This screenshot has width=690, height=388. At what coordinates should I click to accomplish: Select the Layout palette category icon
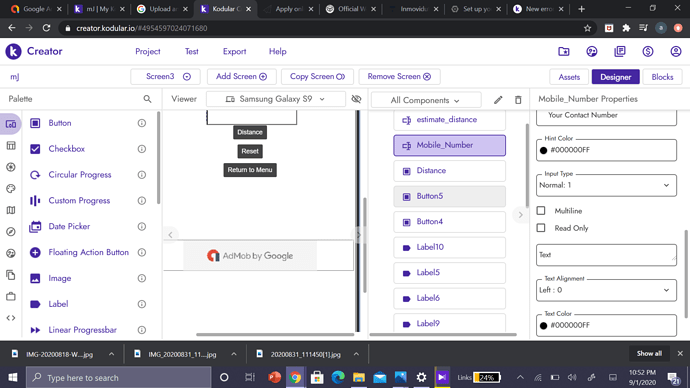11,146
